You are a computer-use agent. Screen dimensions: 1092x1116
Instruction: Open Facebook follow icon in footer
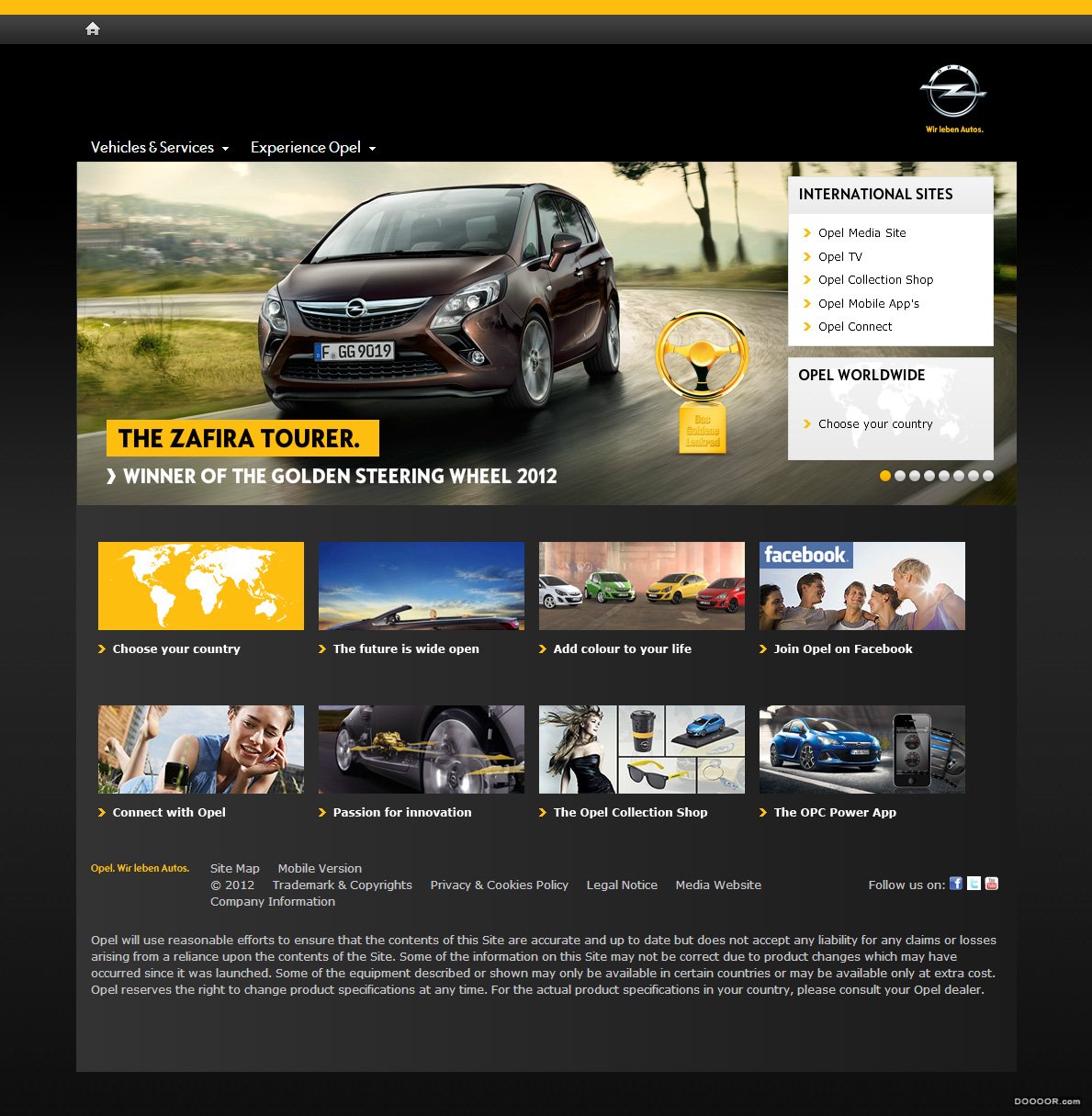coord(956,884)
